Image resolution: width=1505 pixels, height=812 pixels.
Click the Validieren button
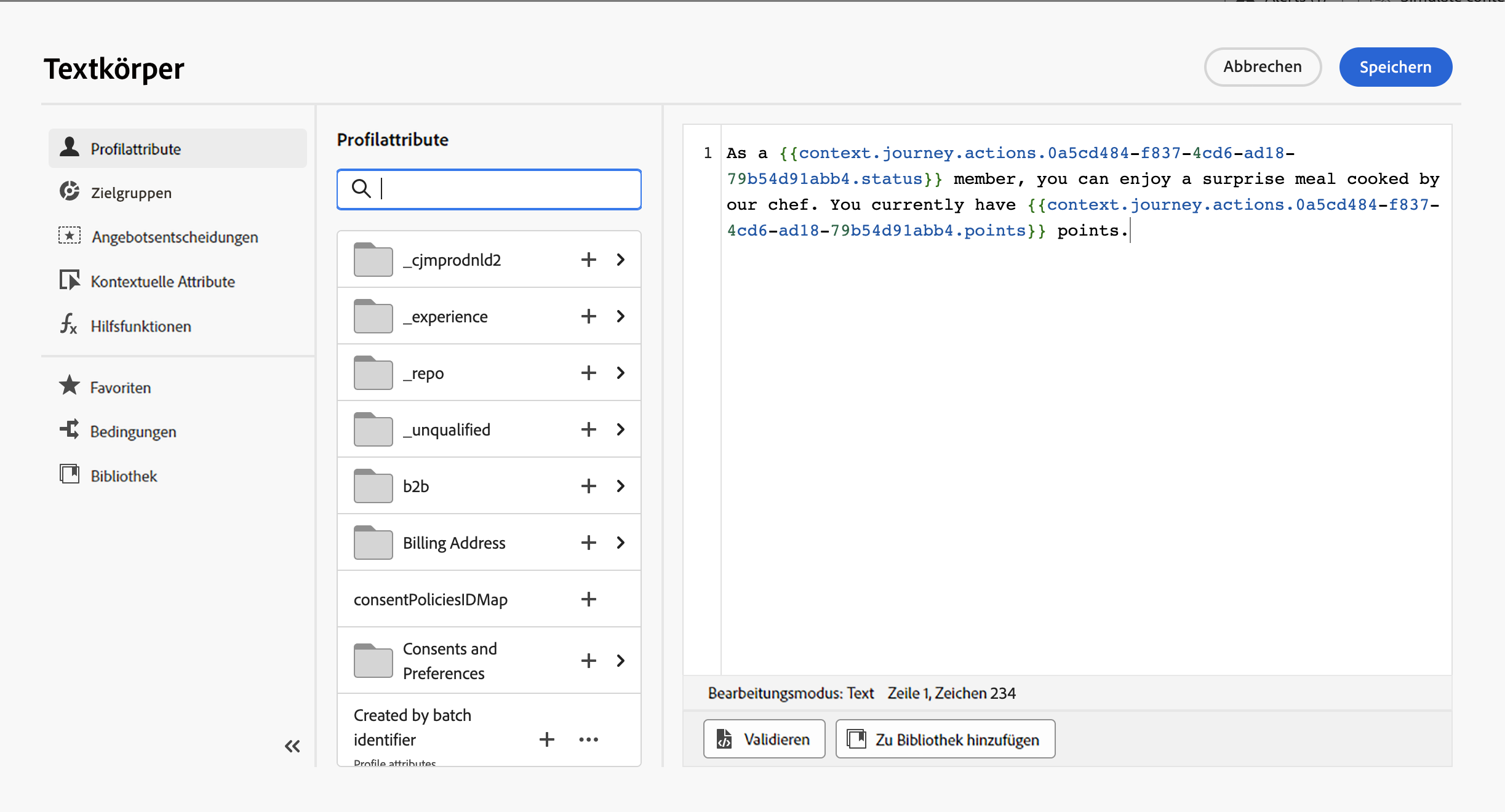coord(764,739)
